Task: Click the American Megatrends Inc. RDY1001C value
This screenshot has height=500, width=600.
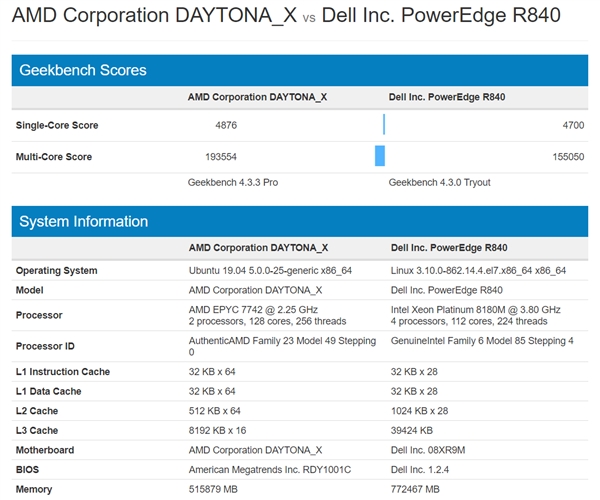Action: (269, 470)
